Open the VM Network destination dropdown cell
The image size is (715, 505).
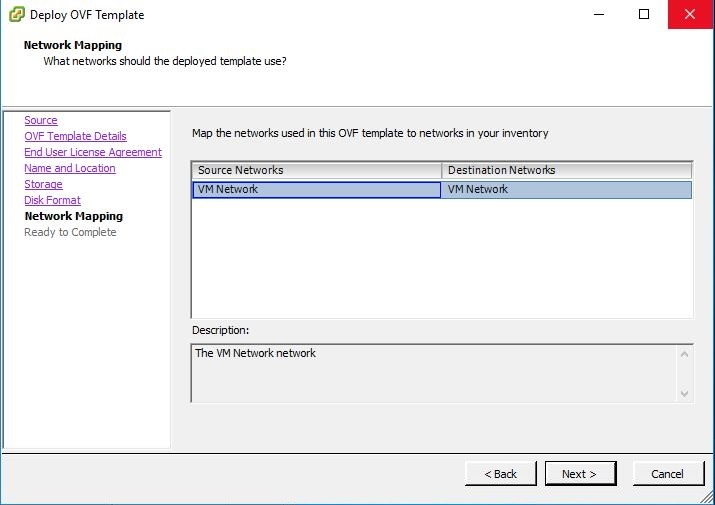[x=566, y=190]
